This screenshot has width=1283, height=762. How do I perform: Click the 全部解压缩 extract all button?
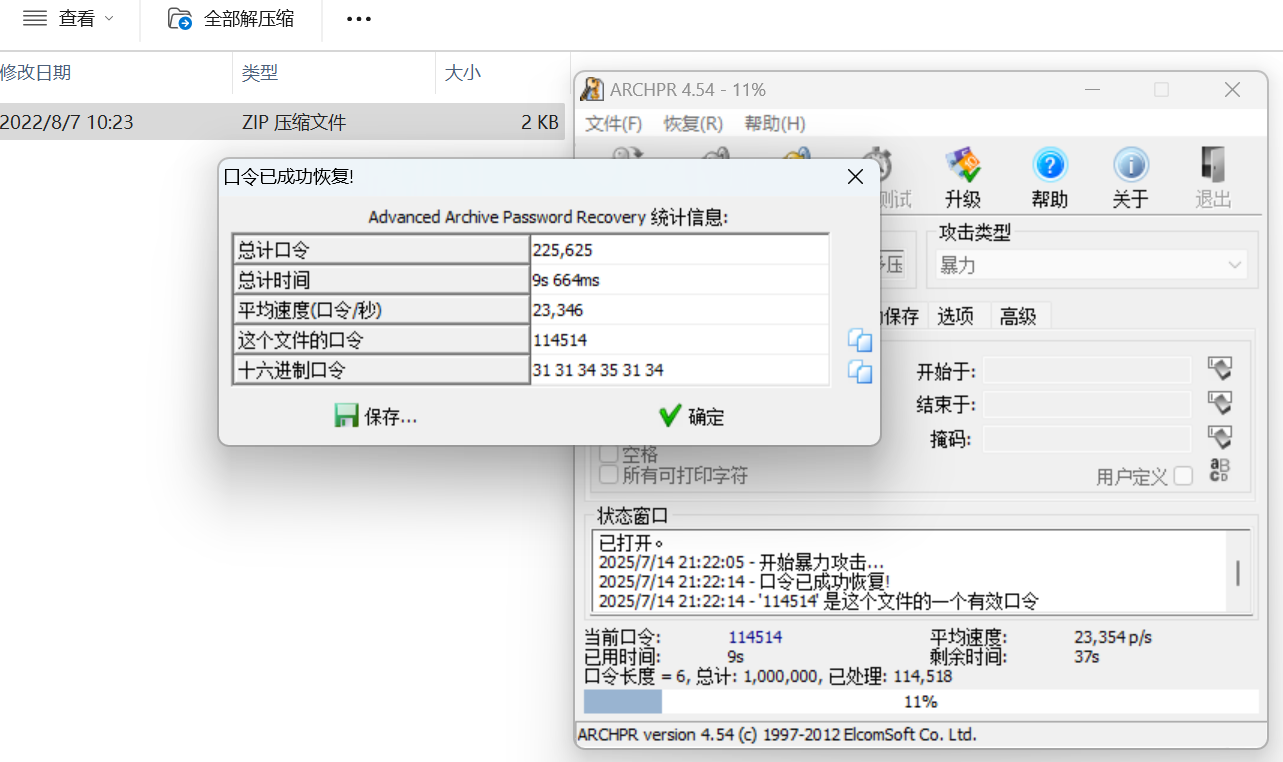pos(231,19)
